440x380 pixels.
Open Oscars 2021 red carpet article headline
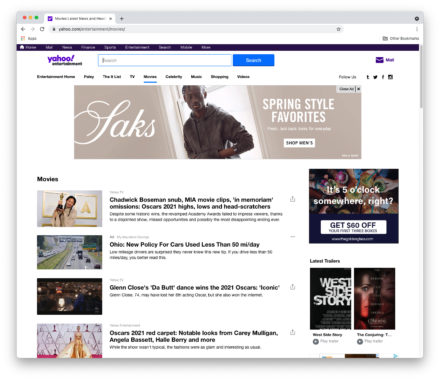(x=194, y=336)
